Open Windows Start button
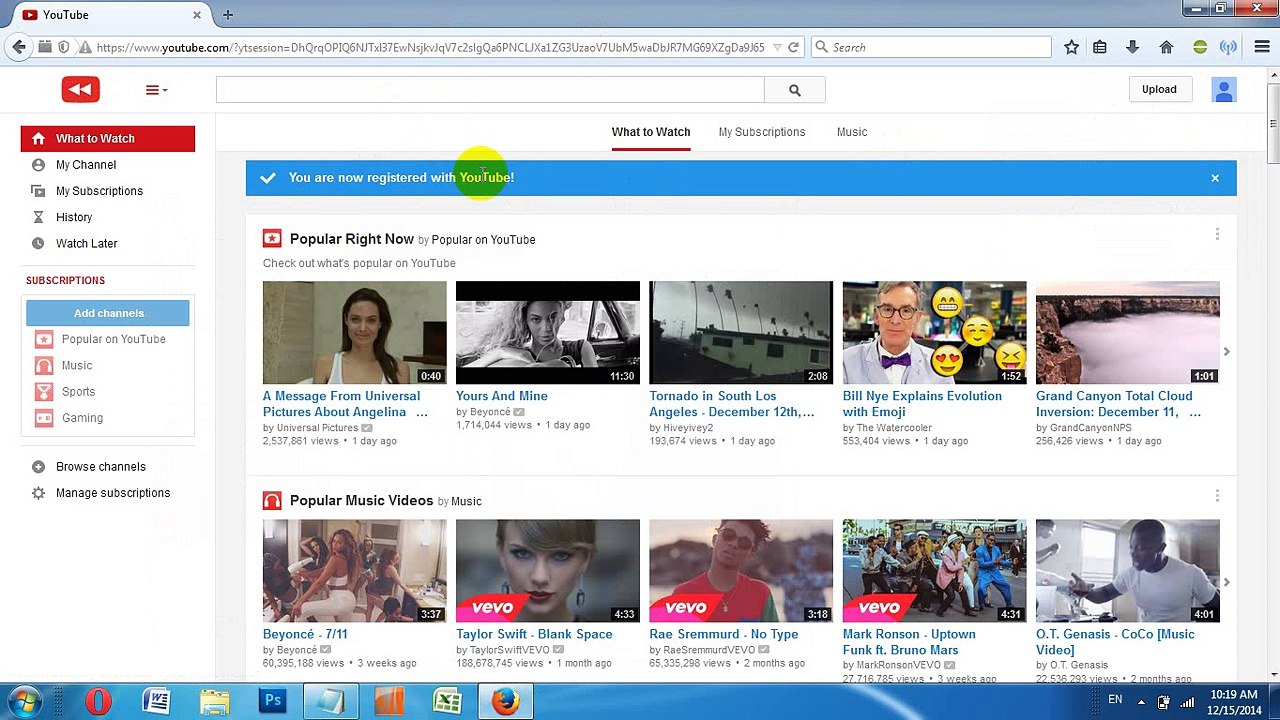 pos(25,701)
